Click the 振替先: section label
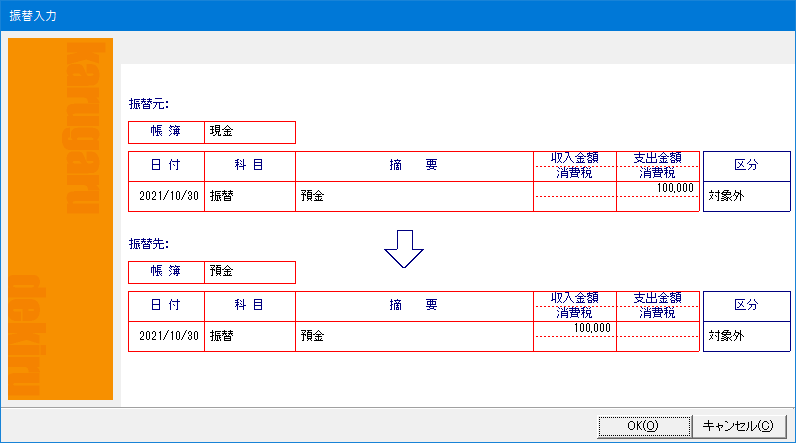Image resolution: width=796 pixels, height=443 pixels. (x=149, y=244)
